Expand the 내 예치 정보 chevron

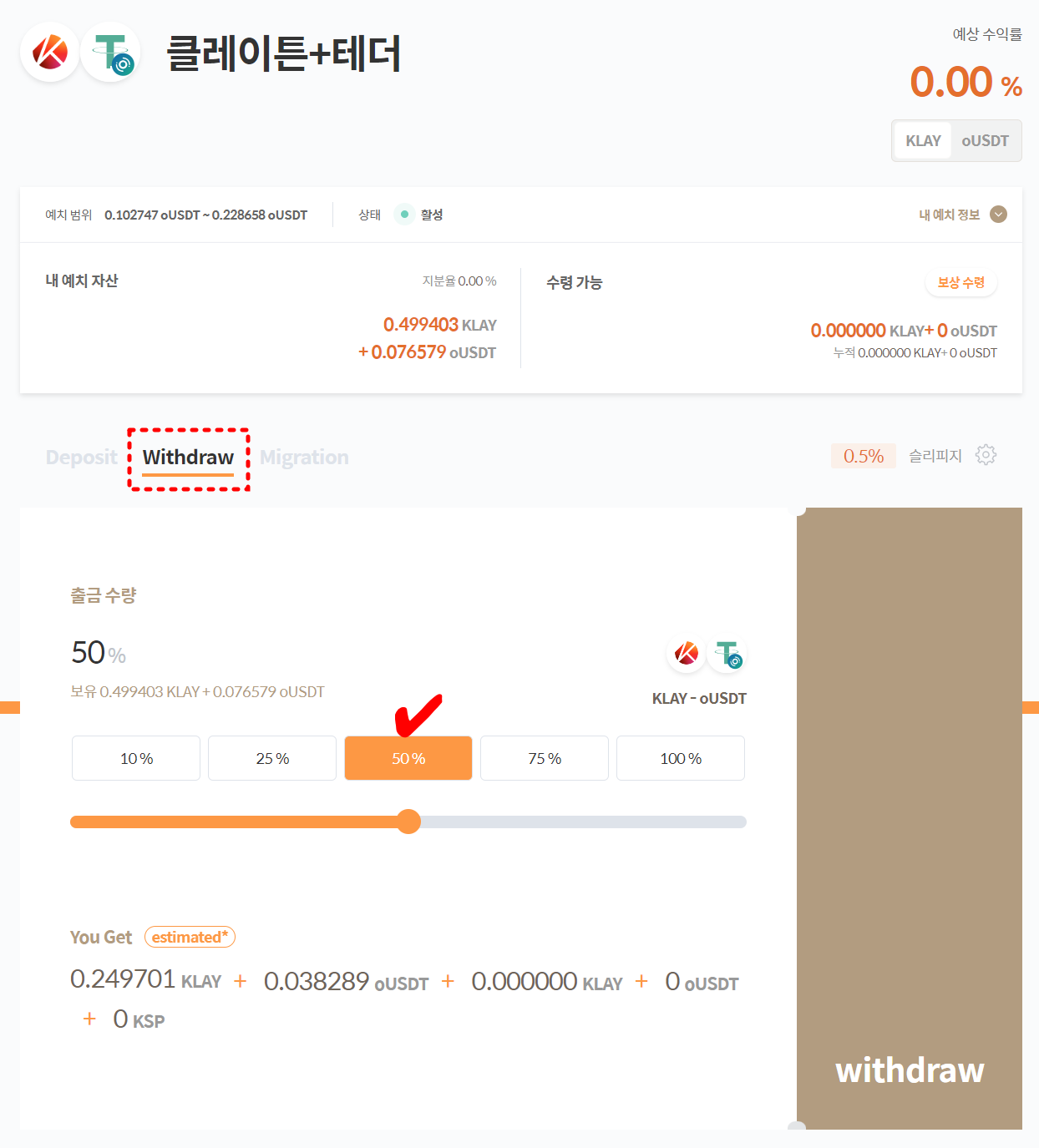tap(998, 215)
